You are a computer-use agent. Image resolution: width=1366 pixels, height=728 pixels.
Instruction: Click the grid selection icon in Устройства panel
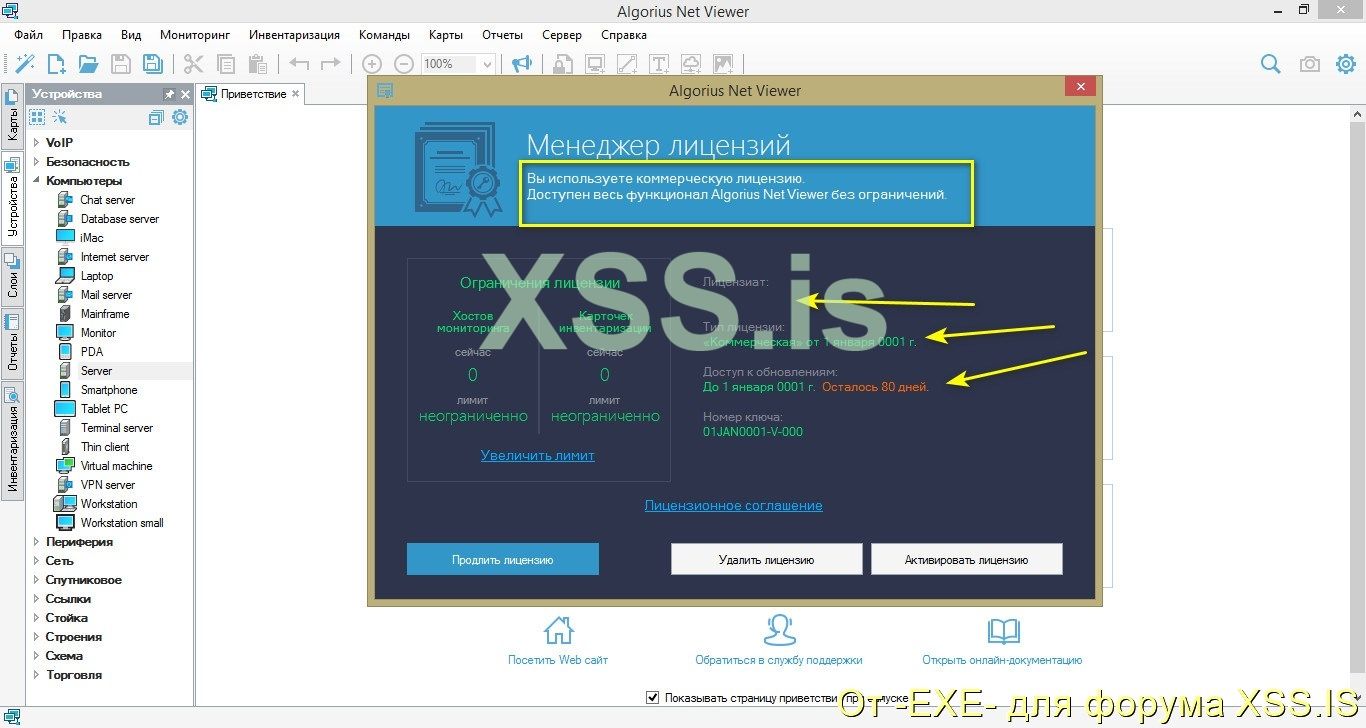37,117
